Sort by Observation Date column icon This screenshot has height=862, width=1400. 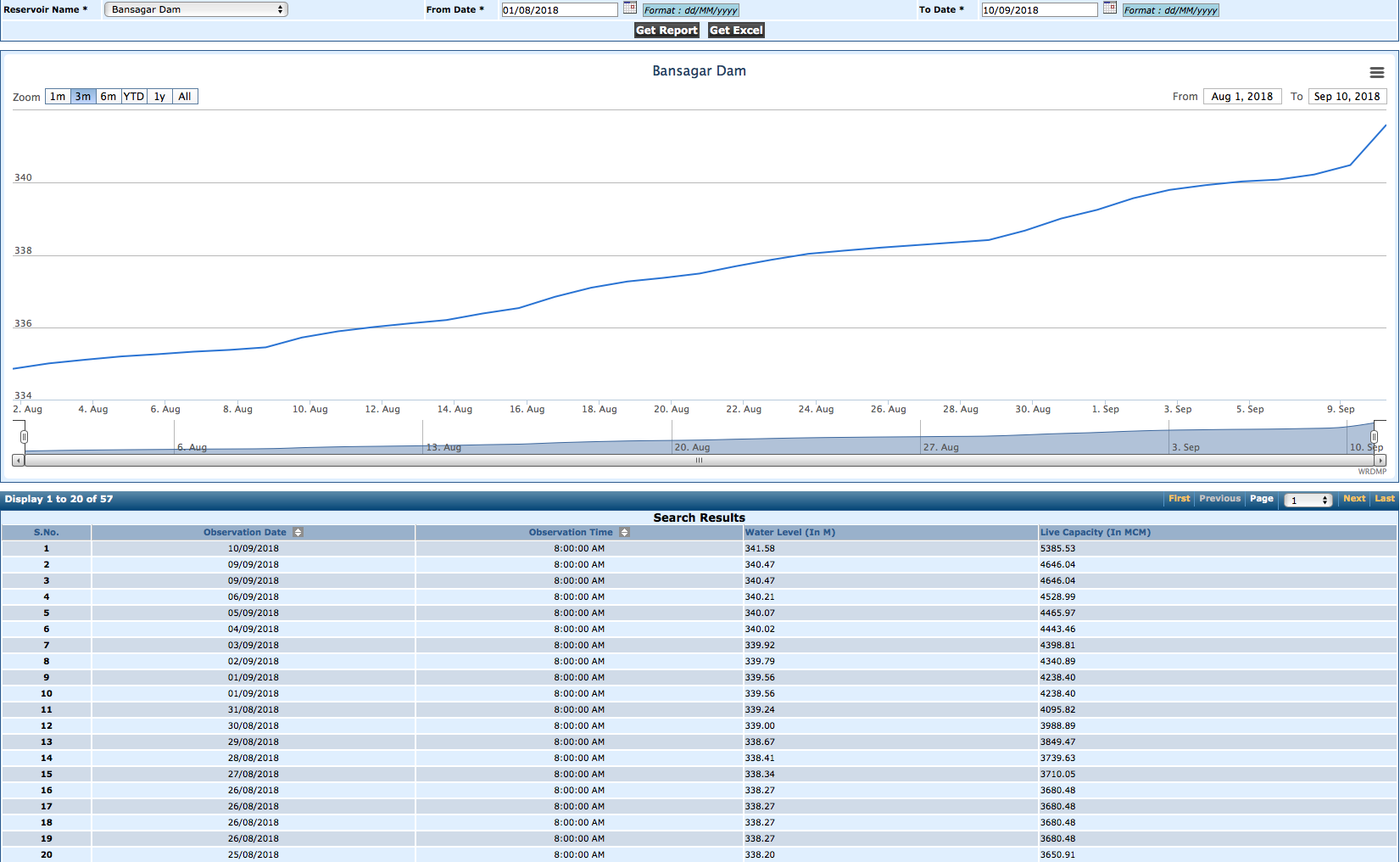pos(298,533)
